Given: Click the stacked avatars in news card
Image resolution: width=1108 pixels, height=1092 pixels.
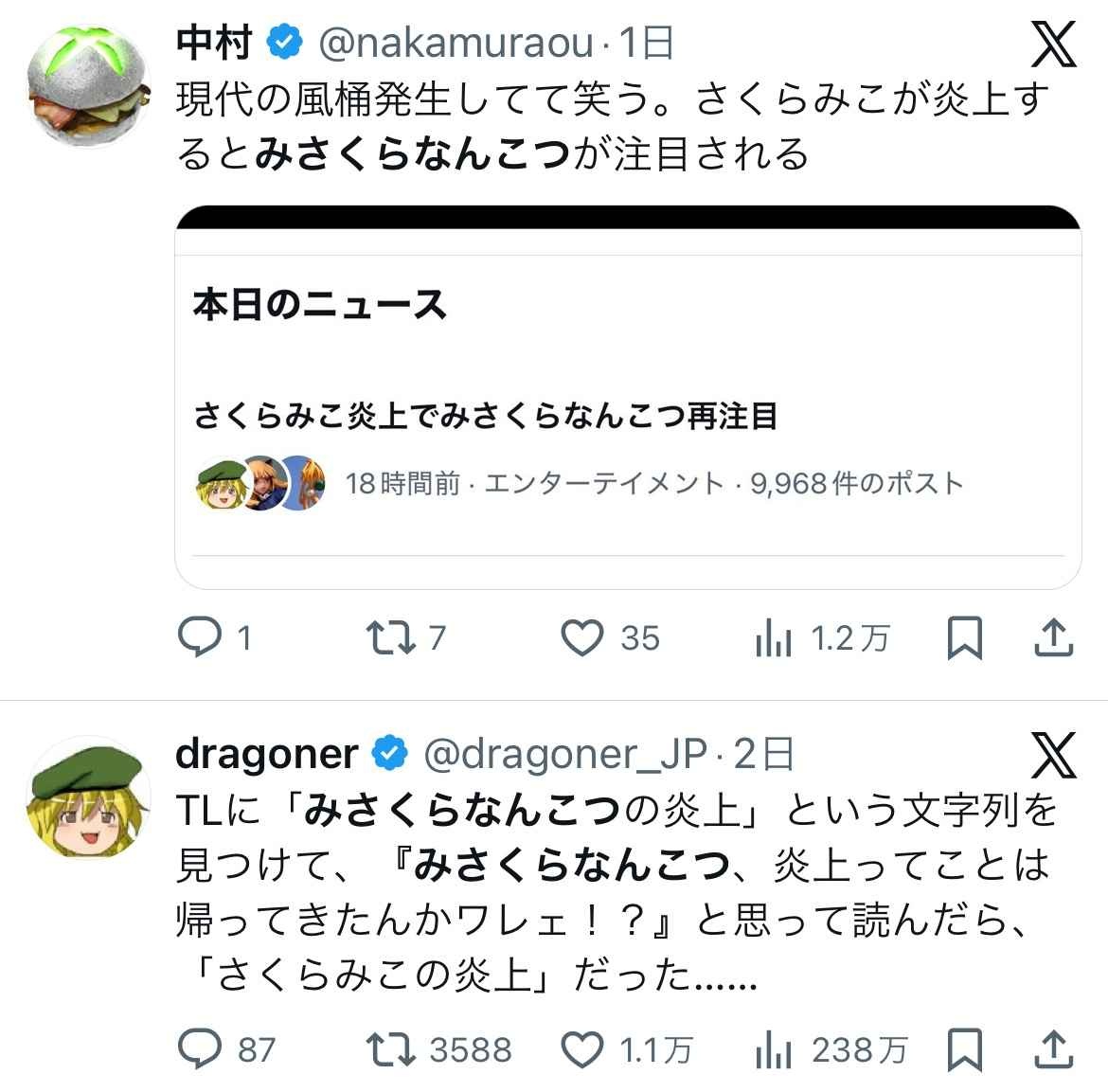Looking at the screenshot, I should pyautogui.click(x=259, y=483).
